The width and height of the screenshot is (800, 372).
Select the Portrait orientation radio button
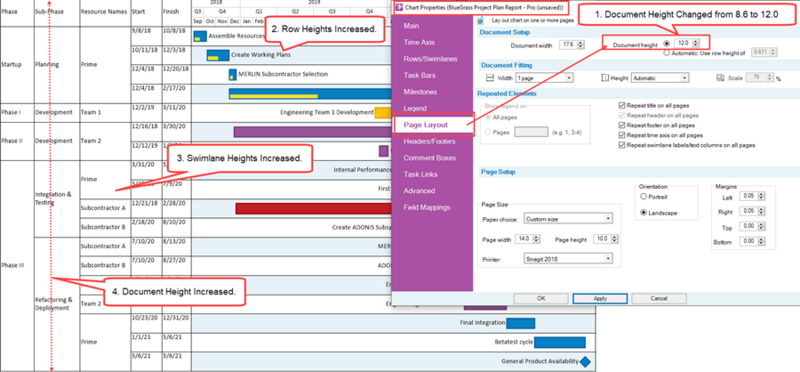click(x=643, y=196)
